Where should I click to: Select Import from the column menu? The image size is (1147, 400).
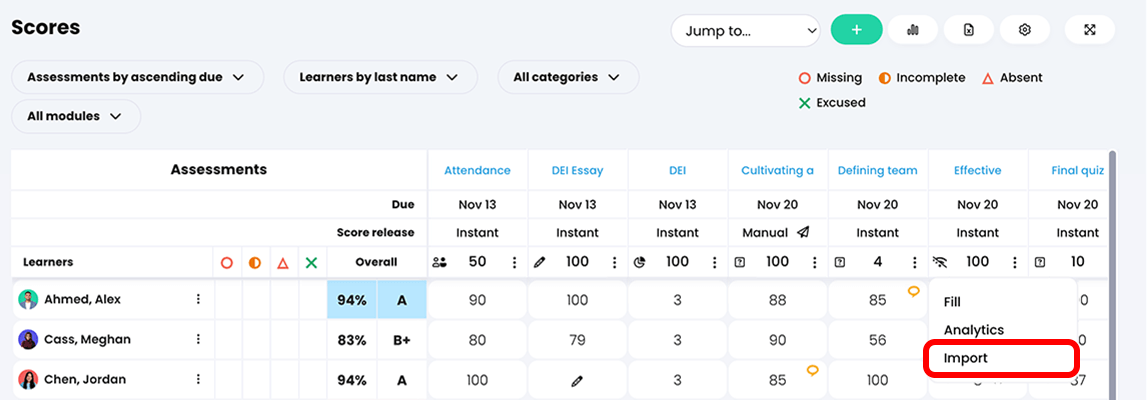point(966,358)
